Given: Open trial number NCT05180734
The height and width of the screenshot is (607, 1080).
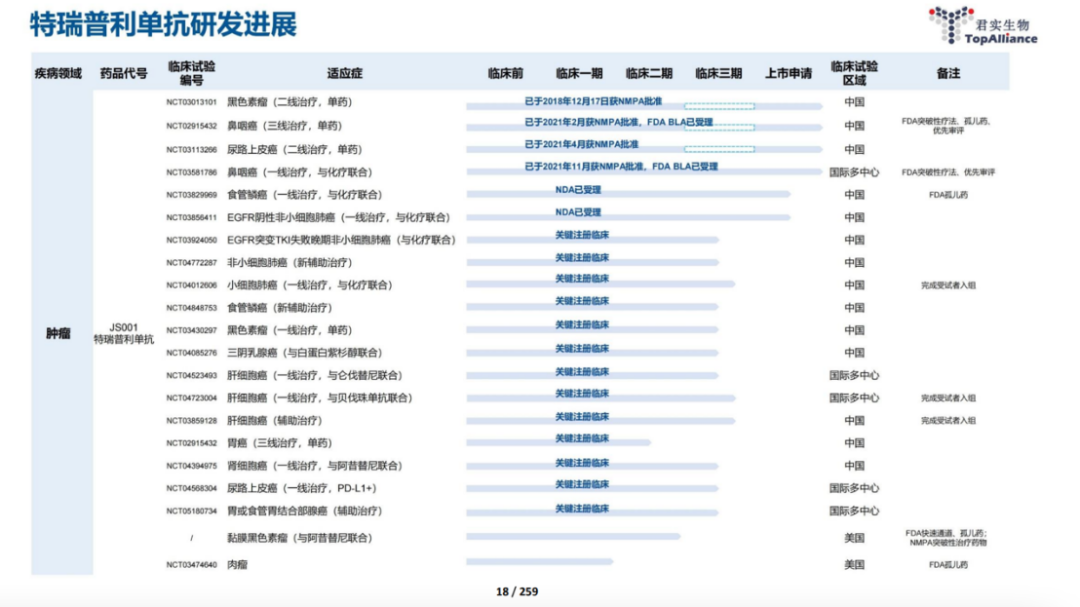Looking at the screenshot, I should [x=191, y=511].
